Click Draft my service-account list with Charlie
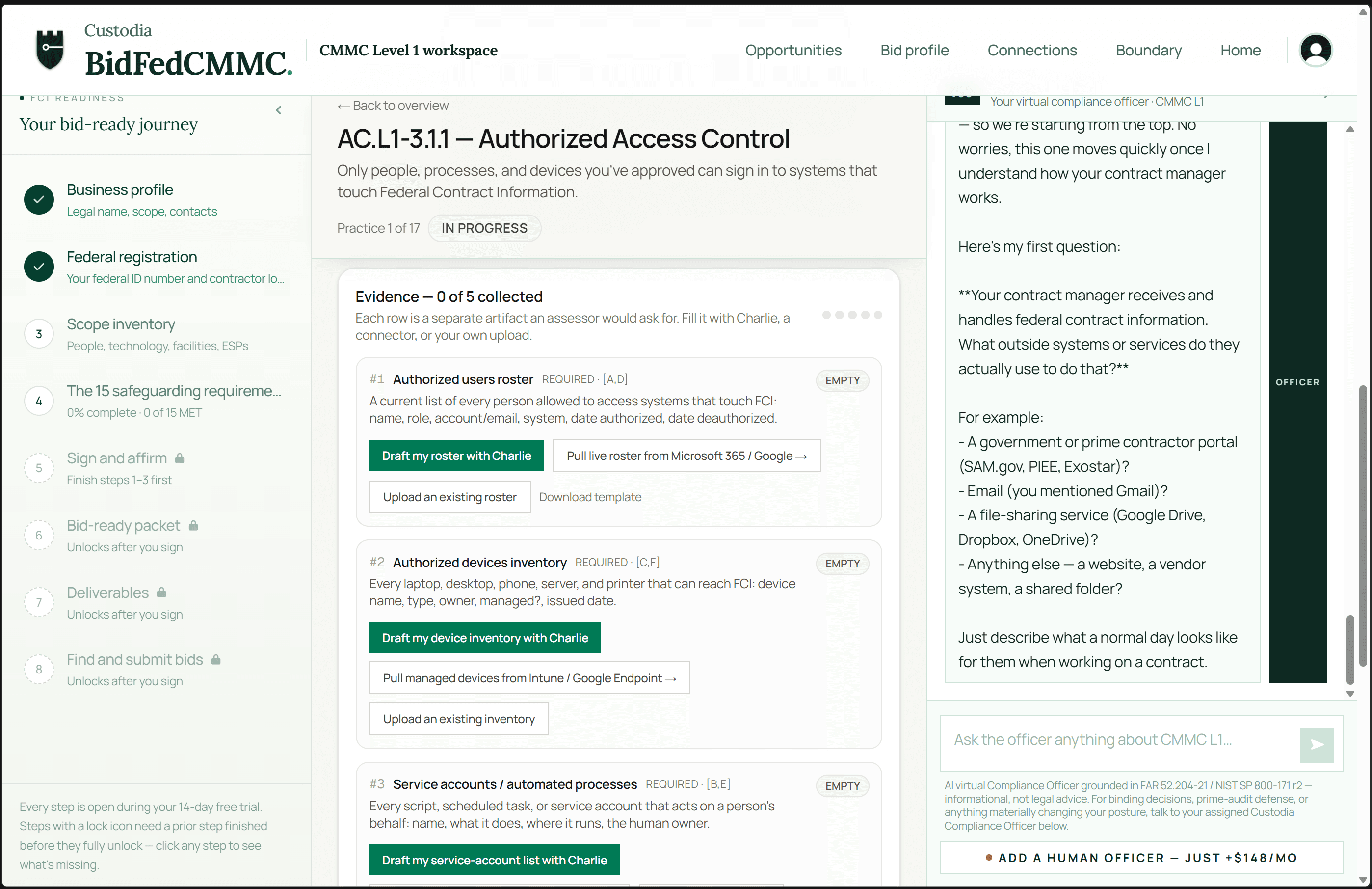 pyautogui.click(x=495, y=860)
